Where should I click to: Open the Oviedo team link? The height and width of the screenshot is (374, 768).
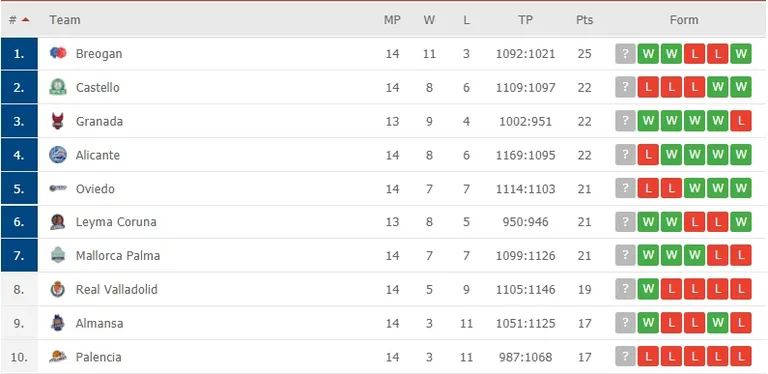coord(95,189)
